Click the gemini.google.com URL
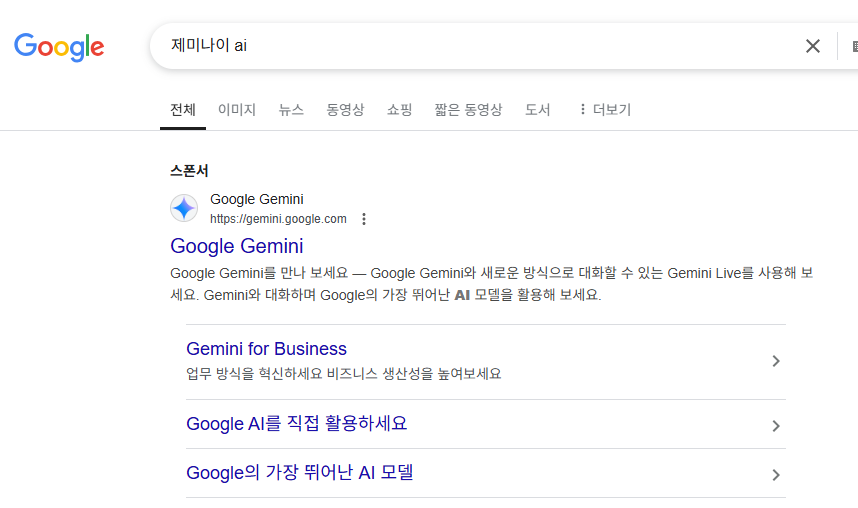 tap(278, 219)
